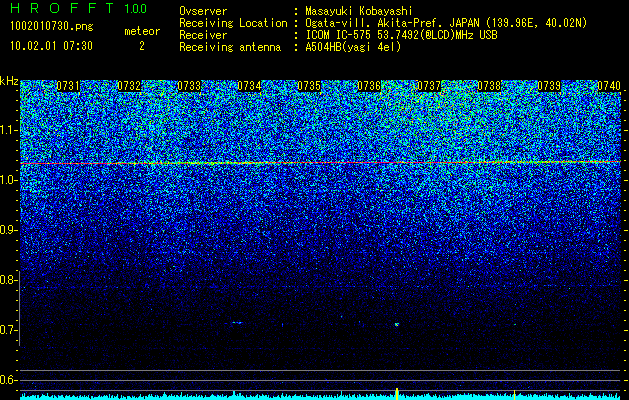Viewport: 629px width, 400px height.
Task: Click the "Receiving antenna" label
Action: (x=230, y=47)
